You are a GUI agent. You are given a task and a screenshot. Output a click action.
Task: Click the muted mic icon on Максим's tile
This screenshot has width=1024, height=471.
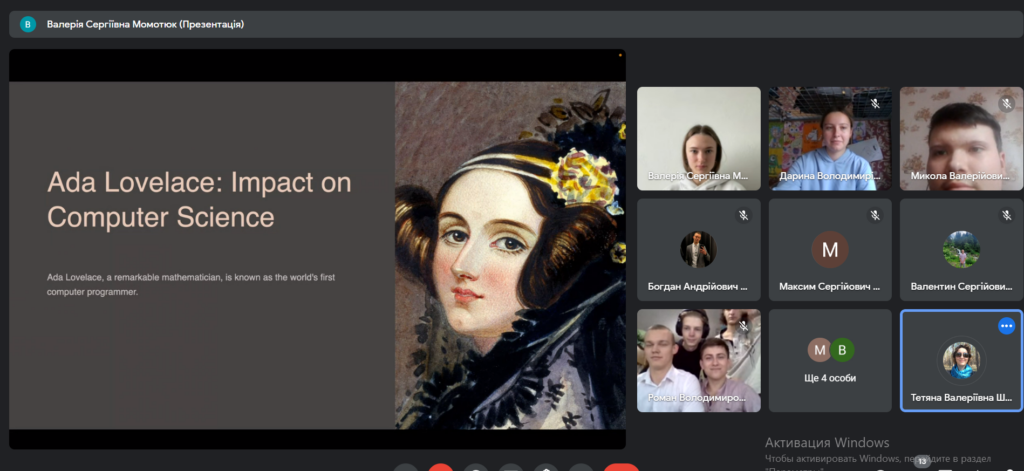[x=875, y=215]
